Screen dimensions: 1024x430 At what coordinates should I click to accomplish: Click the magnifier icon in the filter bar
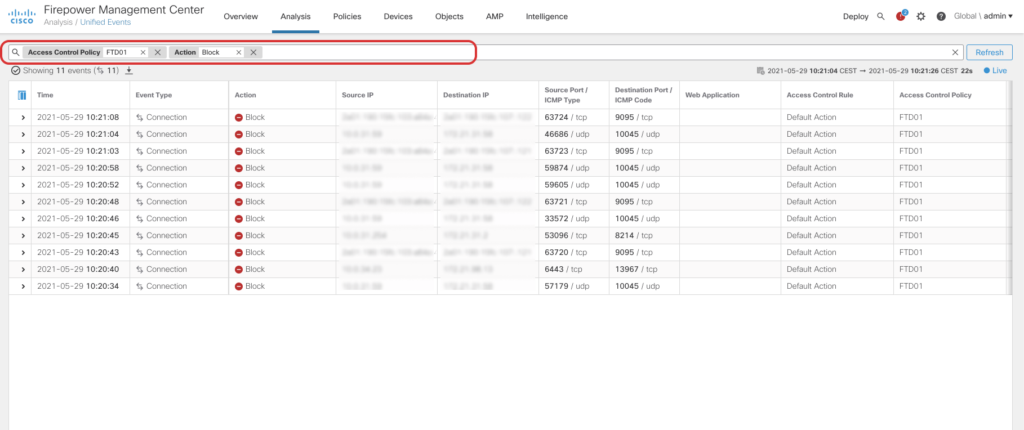coord(16,52)
